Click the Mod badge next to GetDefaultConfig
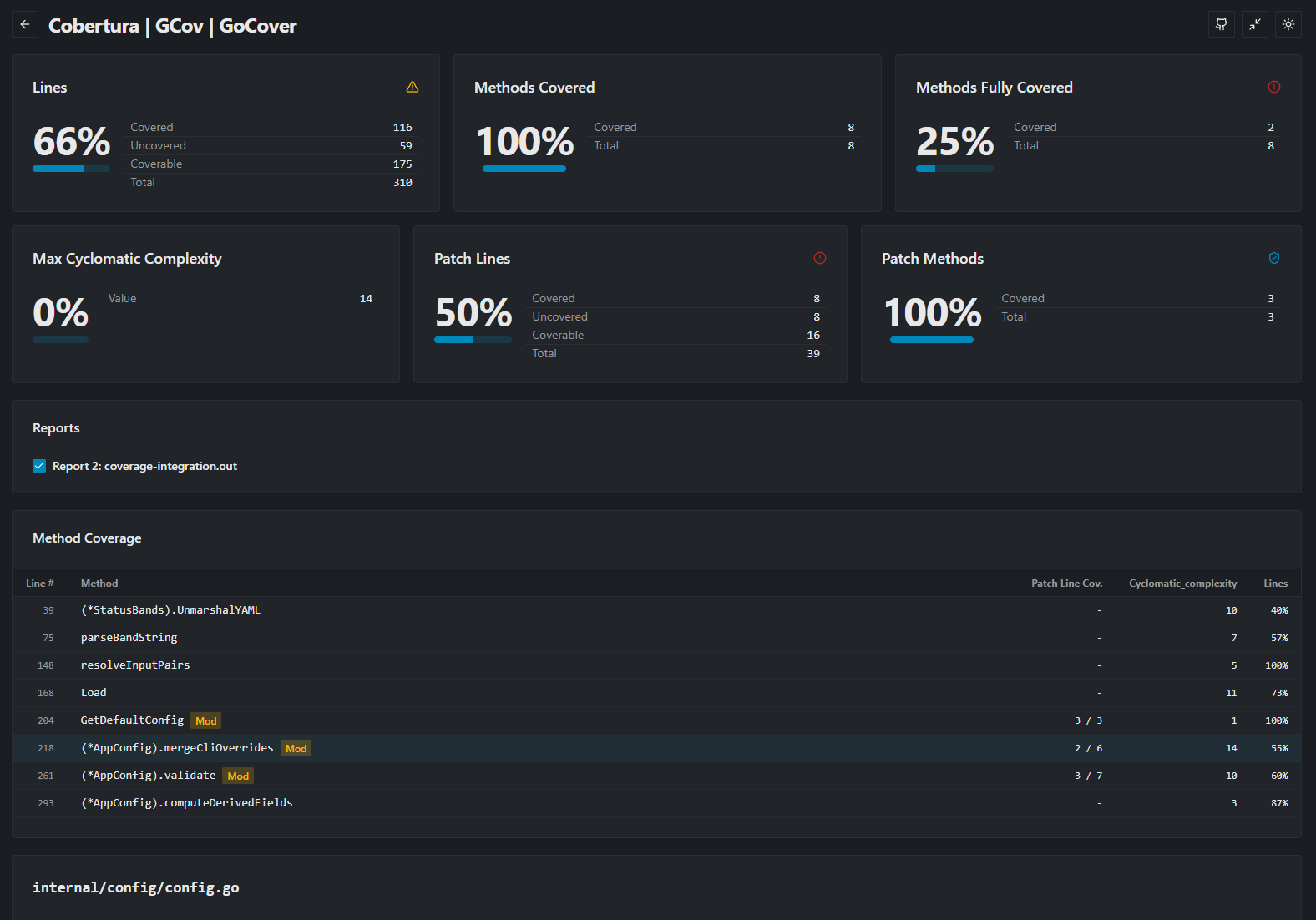The image size is (1316, 920). click(206, 720)
